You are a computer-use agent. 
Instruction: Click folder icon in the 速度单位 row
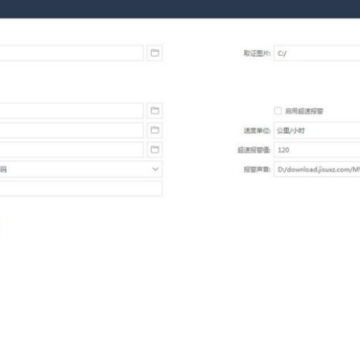pyautogui.click(x=155, y=130)
